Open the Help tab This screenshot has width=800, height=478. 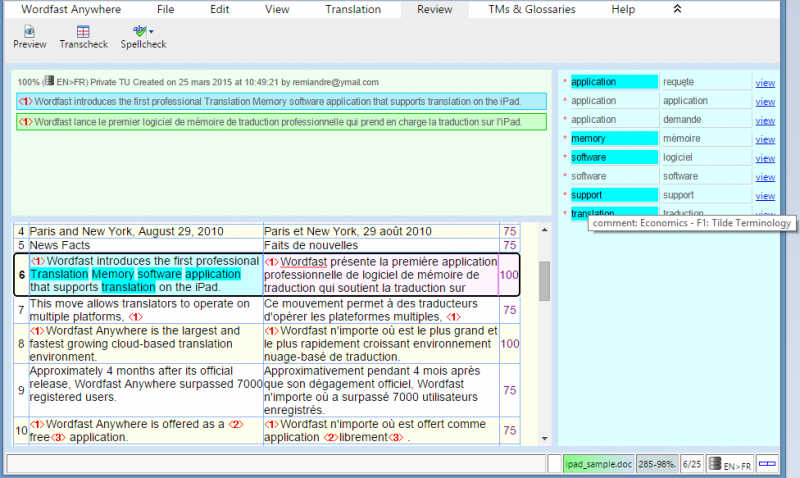pyautogui.click(x=623, y=9)
